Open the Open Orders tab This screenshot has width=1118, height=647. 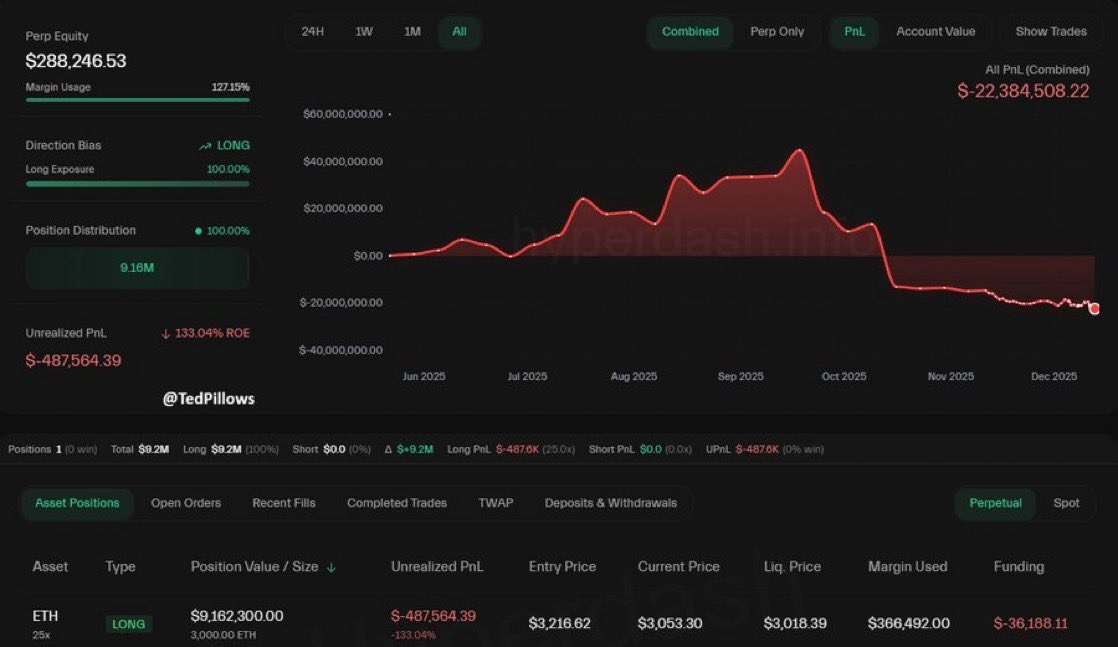(185, 503)
